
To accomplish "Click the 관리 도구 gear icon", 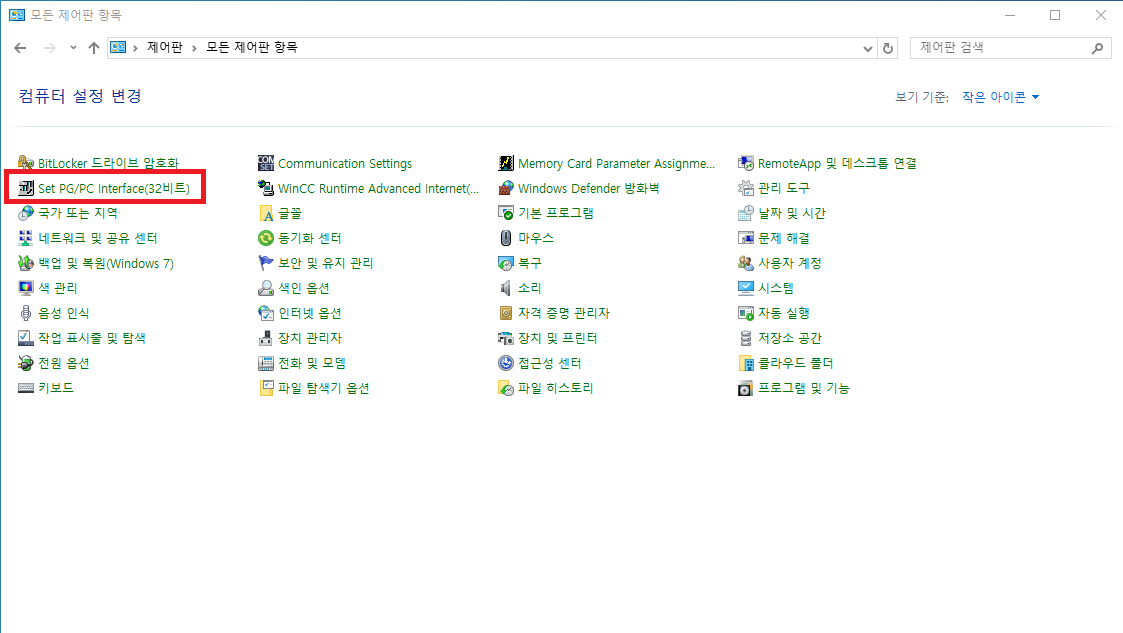I will click(746, 188).
